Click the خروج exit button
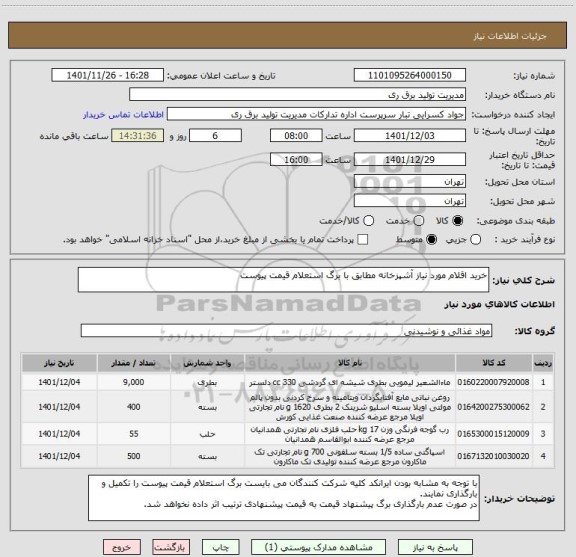 point(122,547)
